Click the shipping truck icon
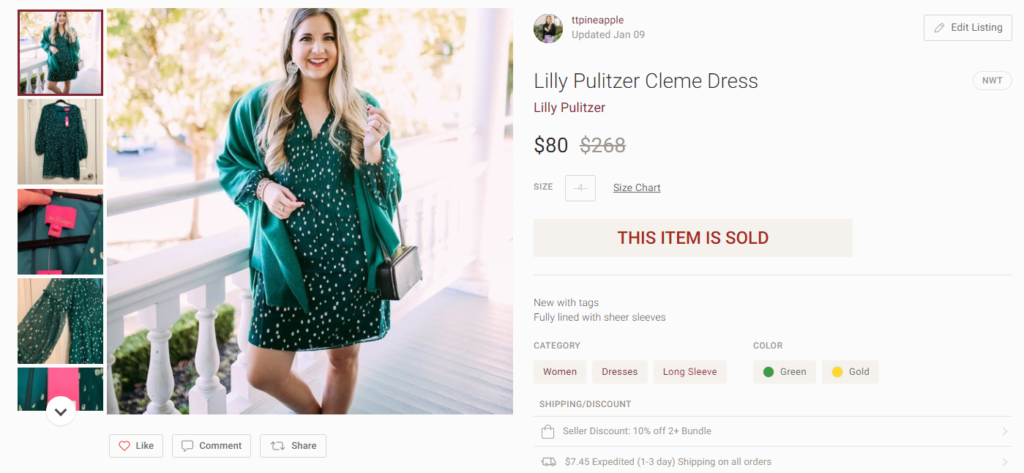The image size is (1024, 473). coord(548,462)
